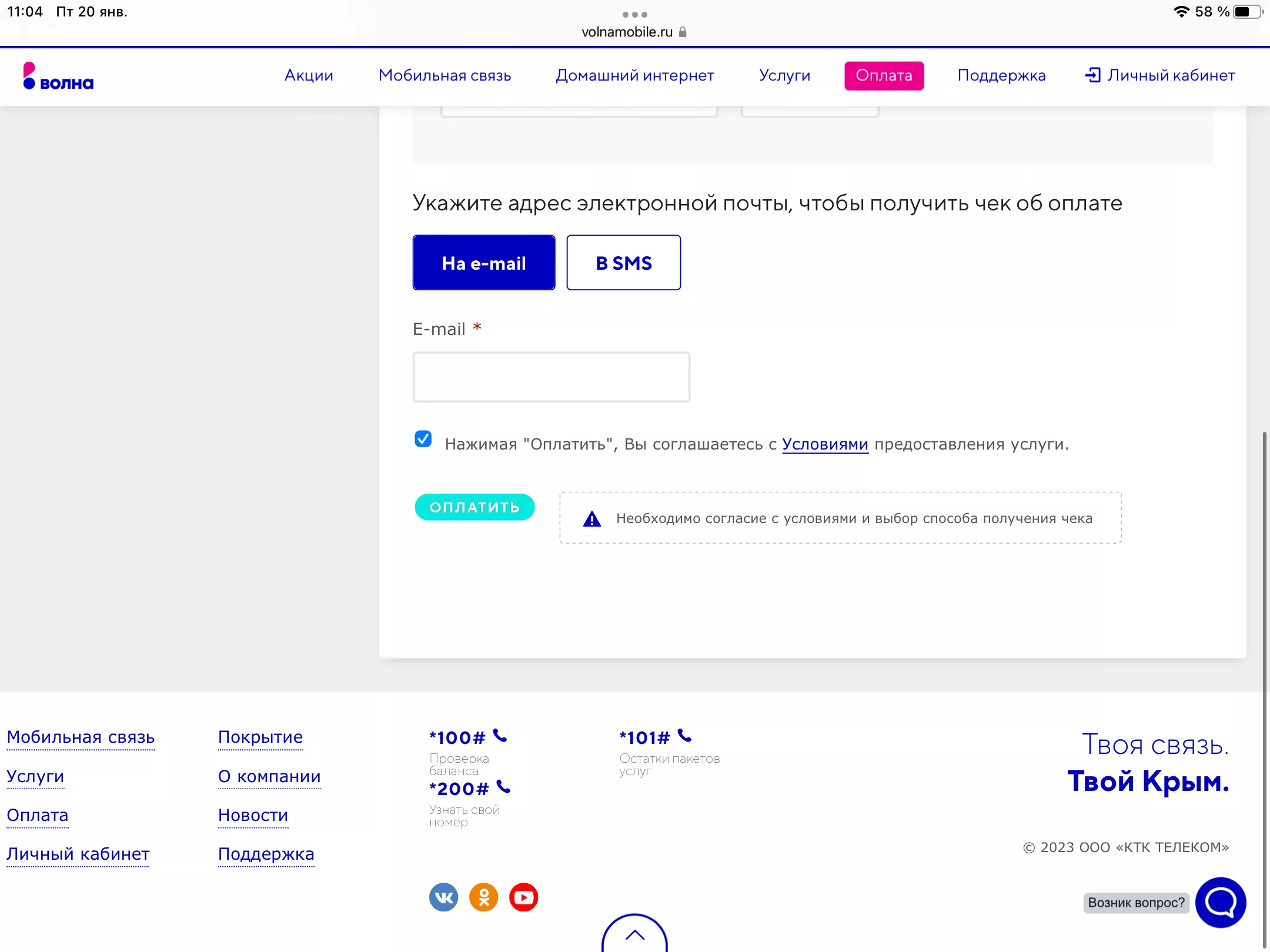Tap phone icon next to *101#
Image resolution: width=1270 pixels, height=952 pixels.
click(684, 736)
